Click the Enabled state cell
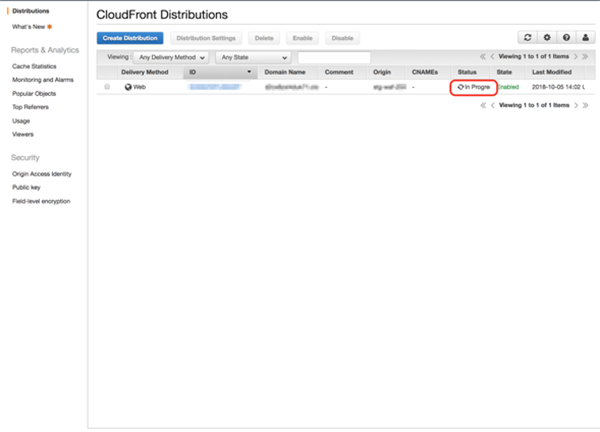Screen dimensions: 600x432 [x=508, y=87]
